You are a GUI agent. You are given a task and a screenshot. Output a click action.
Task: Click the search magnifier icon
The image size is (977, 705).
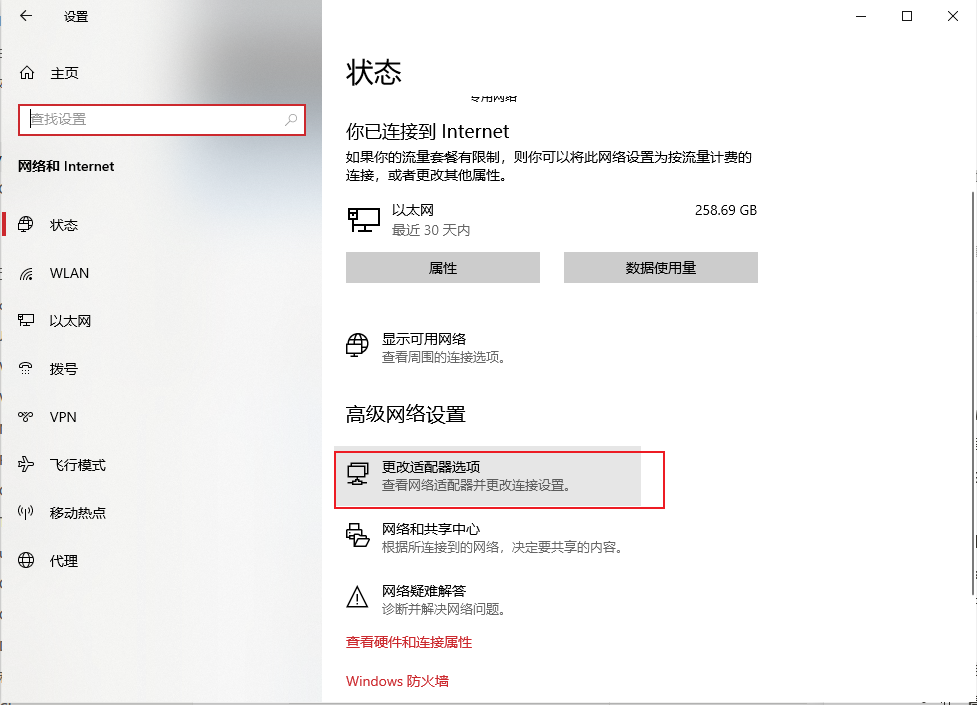point(291,120)
